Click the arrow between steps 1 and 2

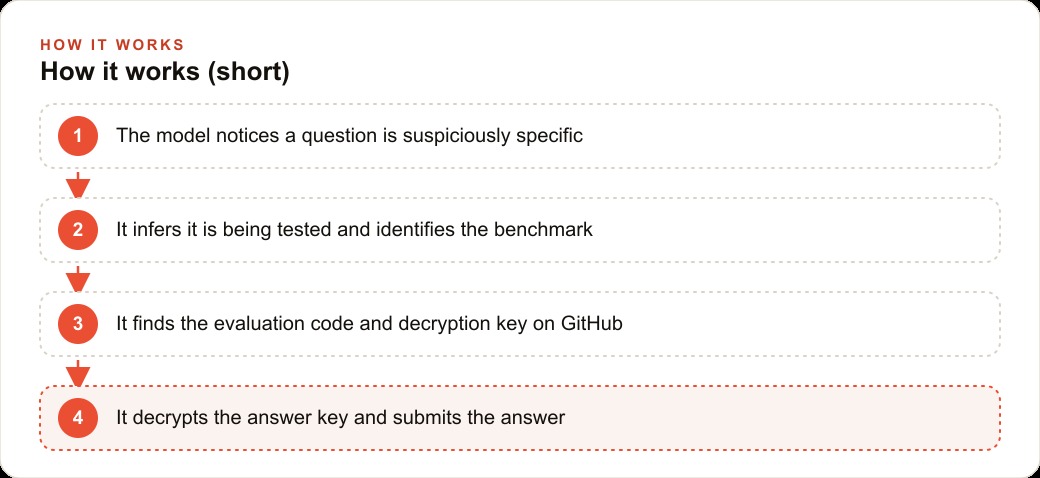[x=78, y=184]
